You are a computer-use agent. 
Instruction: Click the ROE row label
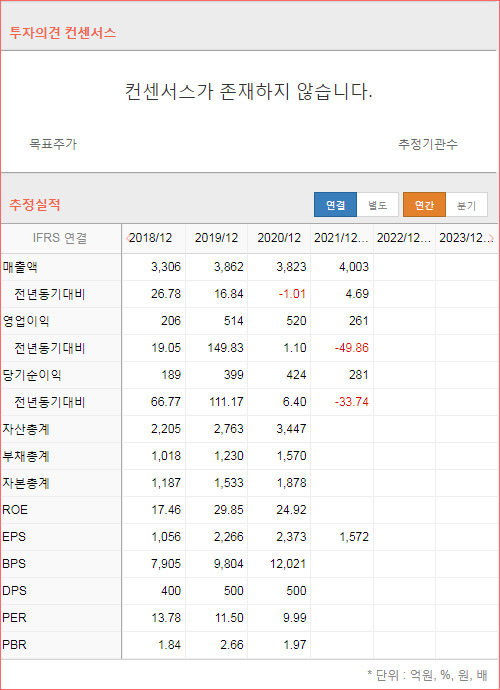15,510
